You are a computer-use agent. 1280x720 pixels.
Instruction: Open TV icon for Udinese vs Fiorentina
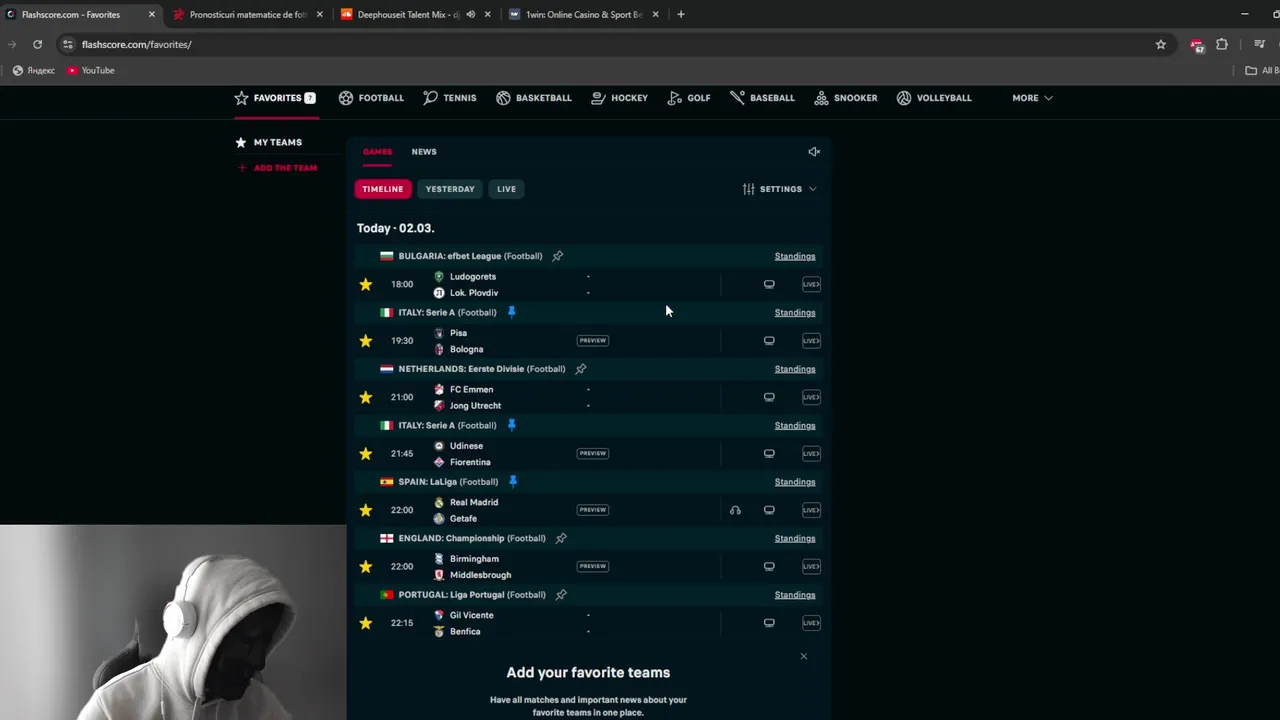click(769, 454)
